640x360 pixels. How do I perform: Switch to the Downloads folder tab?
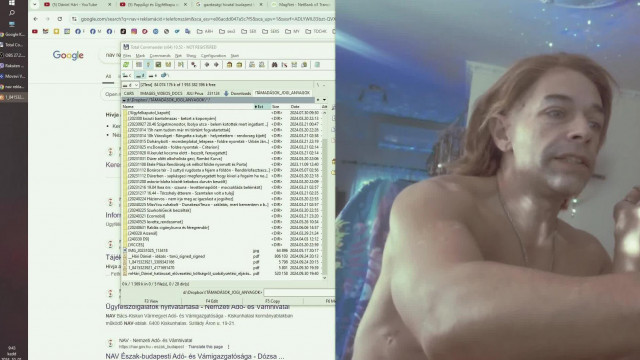click(x=238, y=93)
